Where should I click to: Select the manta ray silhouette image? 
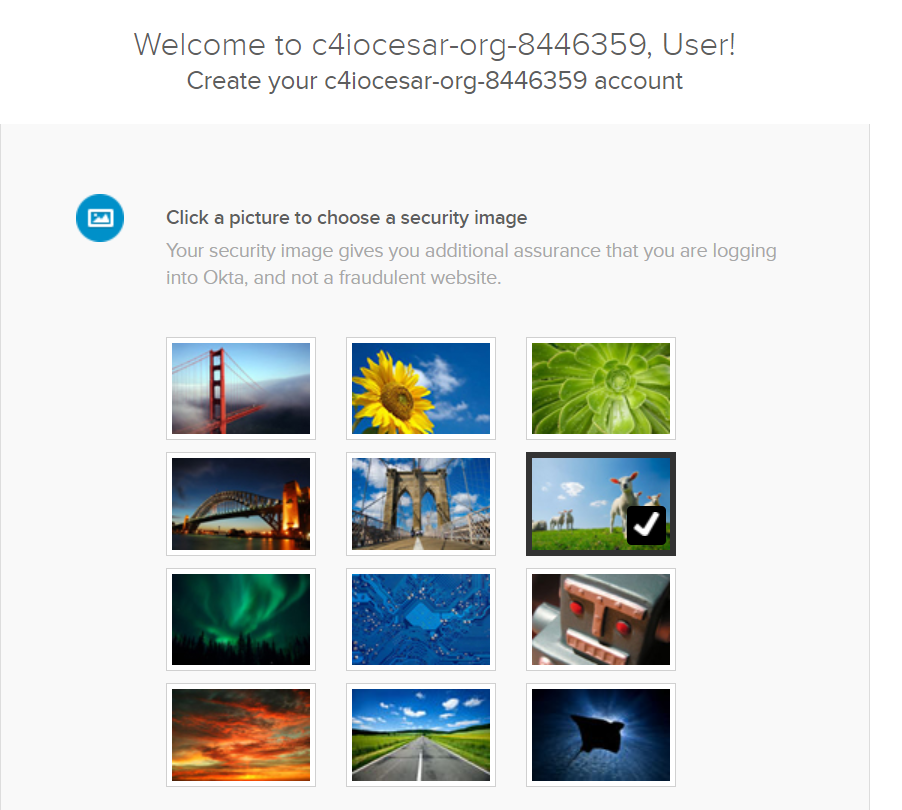(601, 735)
